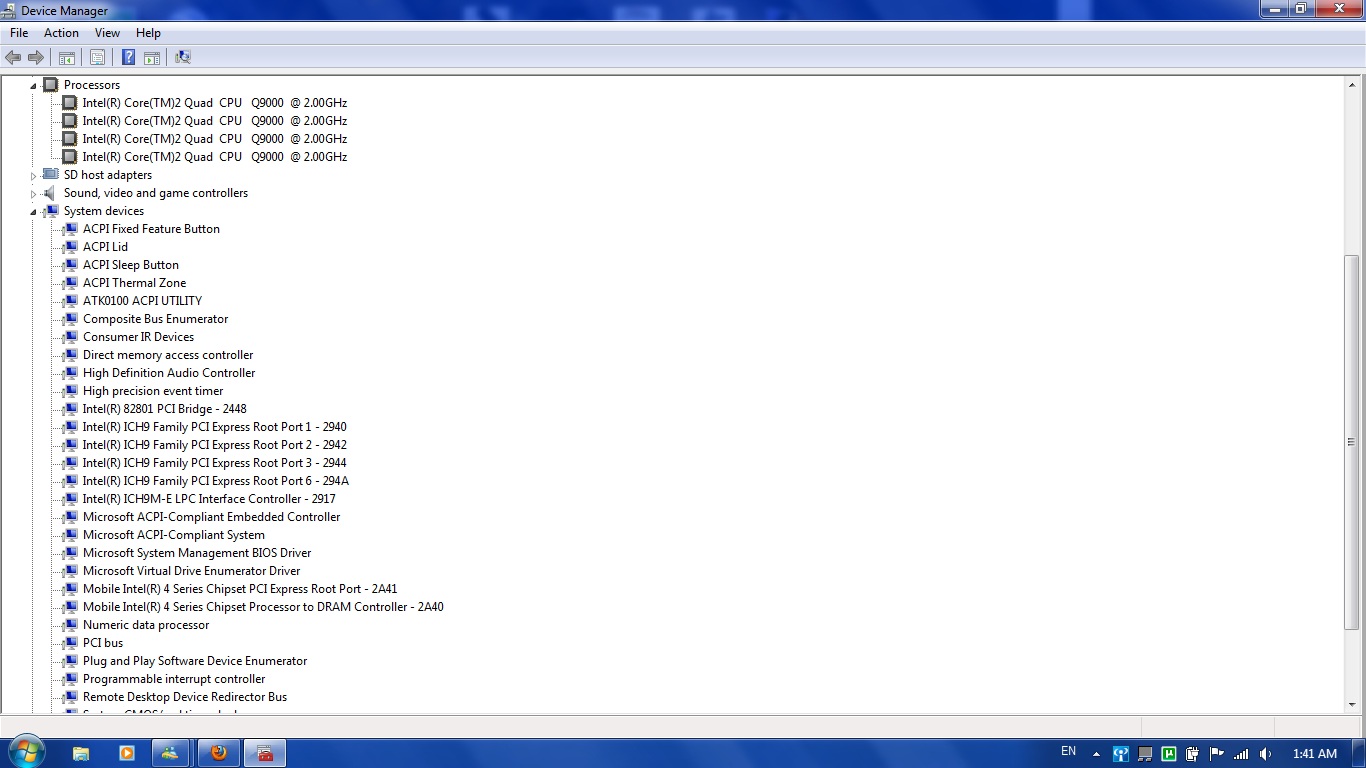Click the Forward arrow in the toolbar
The height and width of the screenshot is (768, 1366).
click(36, 58)
